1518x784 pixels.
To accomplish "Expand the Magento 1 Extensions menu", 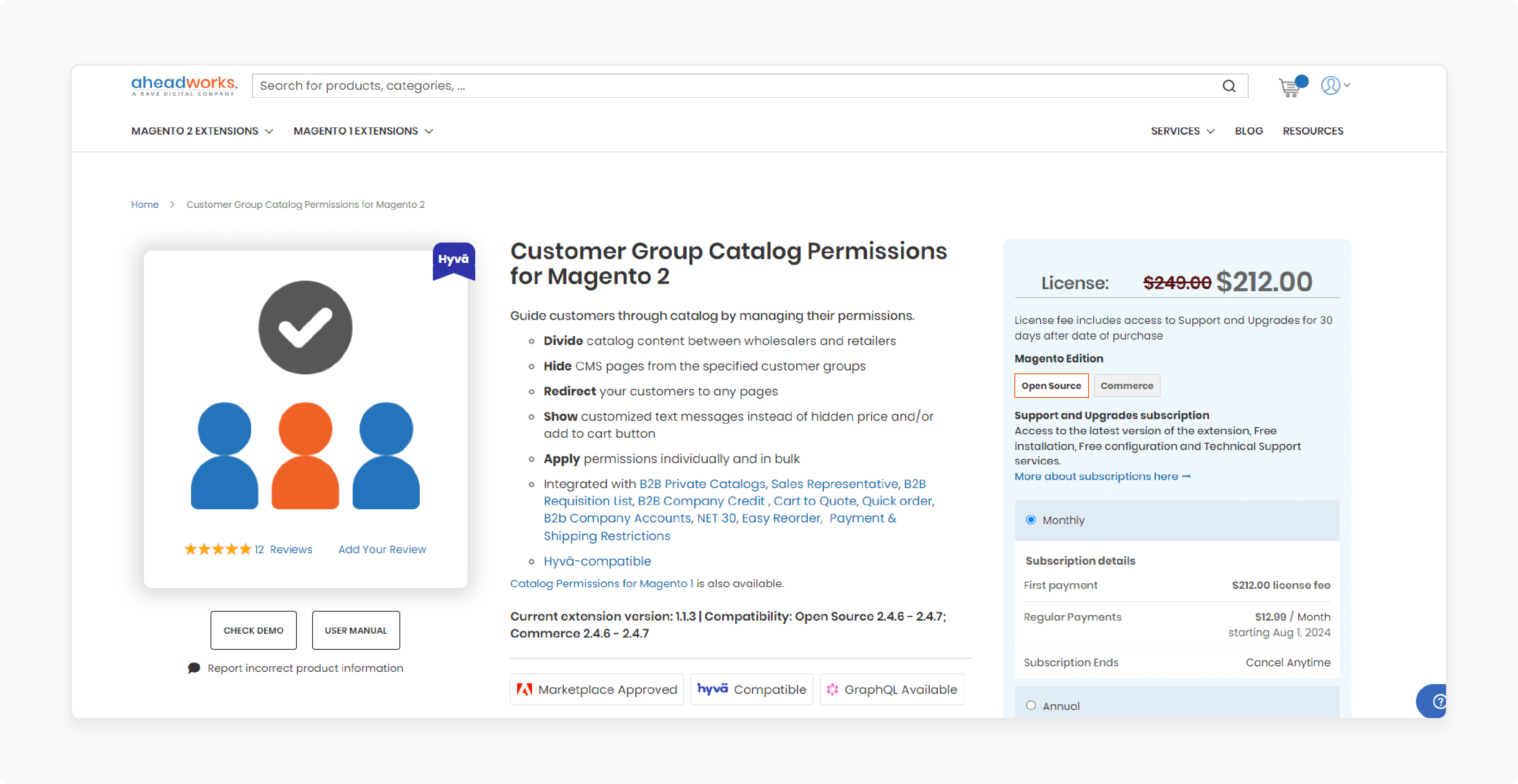I will point(363,131).
